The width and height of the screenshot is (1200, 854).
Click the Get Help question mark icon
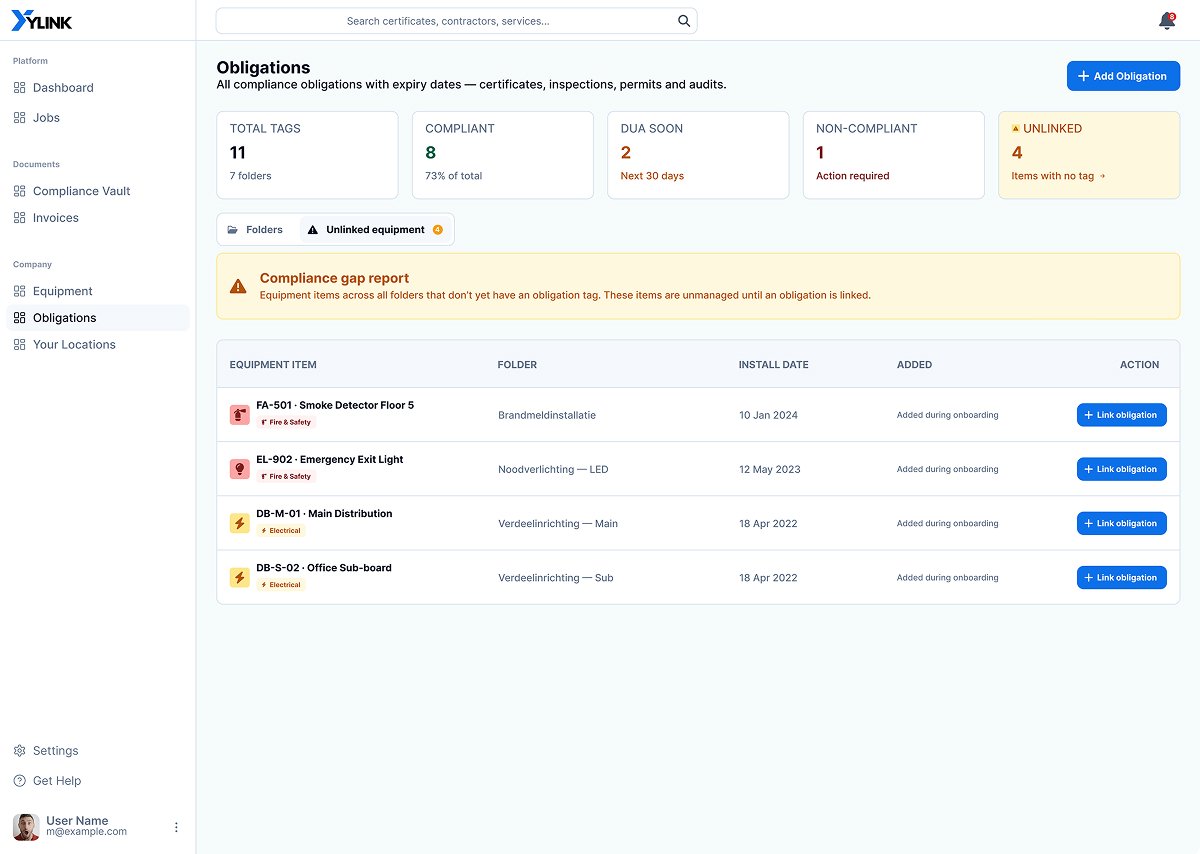(x=20, y=781)
